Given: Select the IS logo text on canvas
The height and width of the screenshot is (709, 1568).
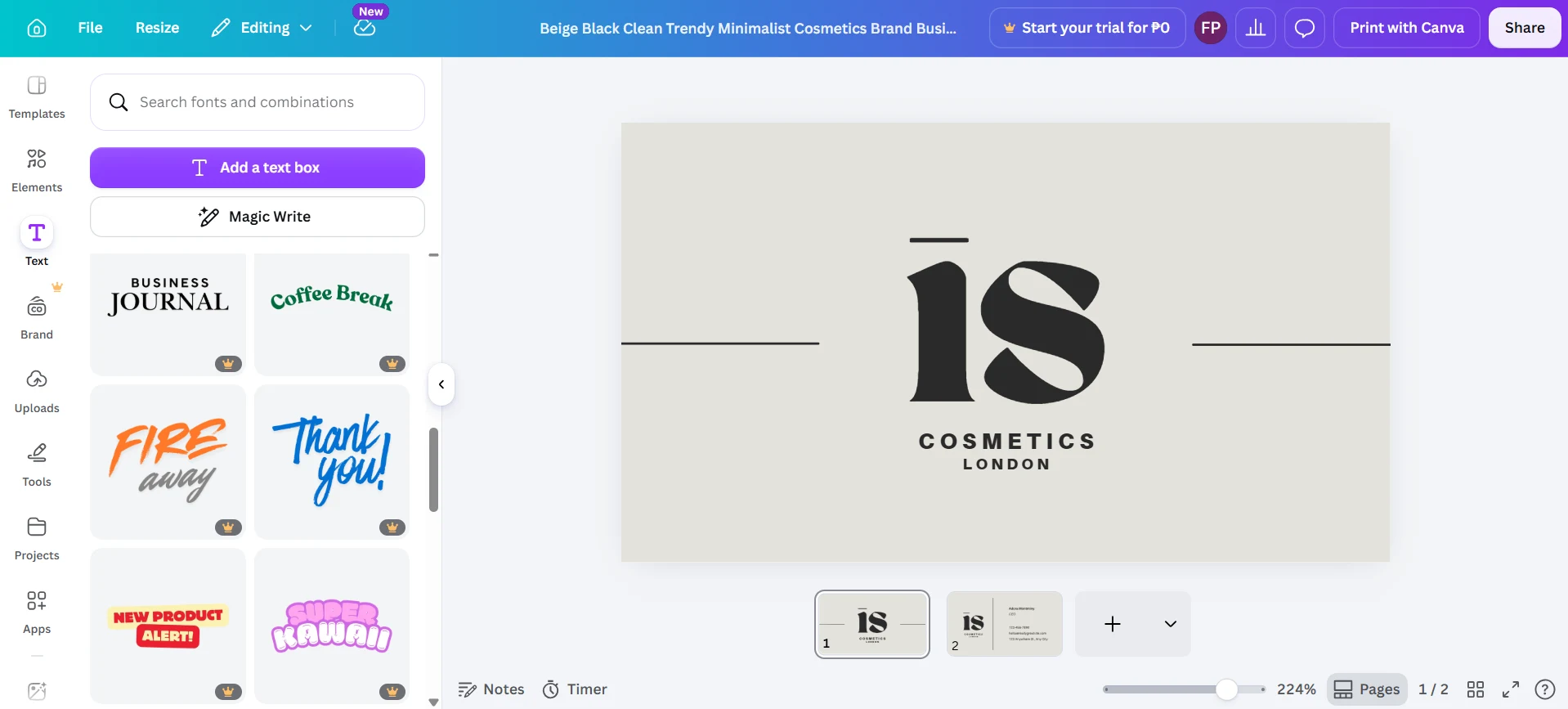Looking at the screenshot, I should (x=1006, y=331).
